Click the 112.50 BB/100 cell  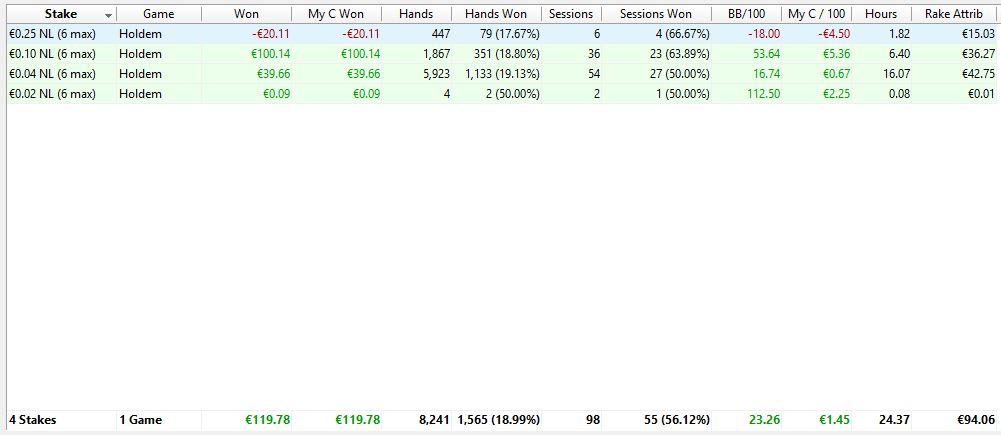pos(764,94)
